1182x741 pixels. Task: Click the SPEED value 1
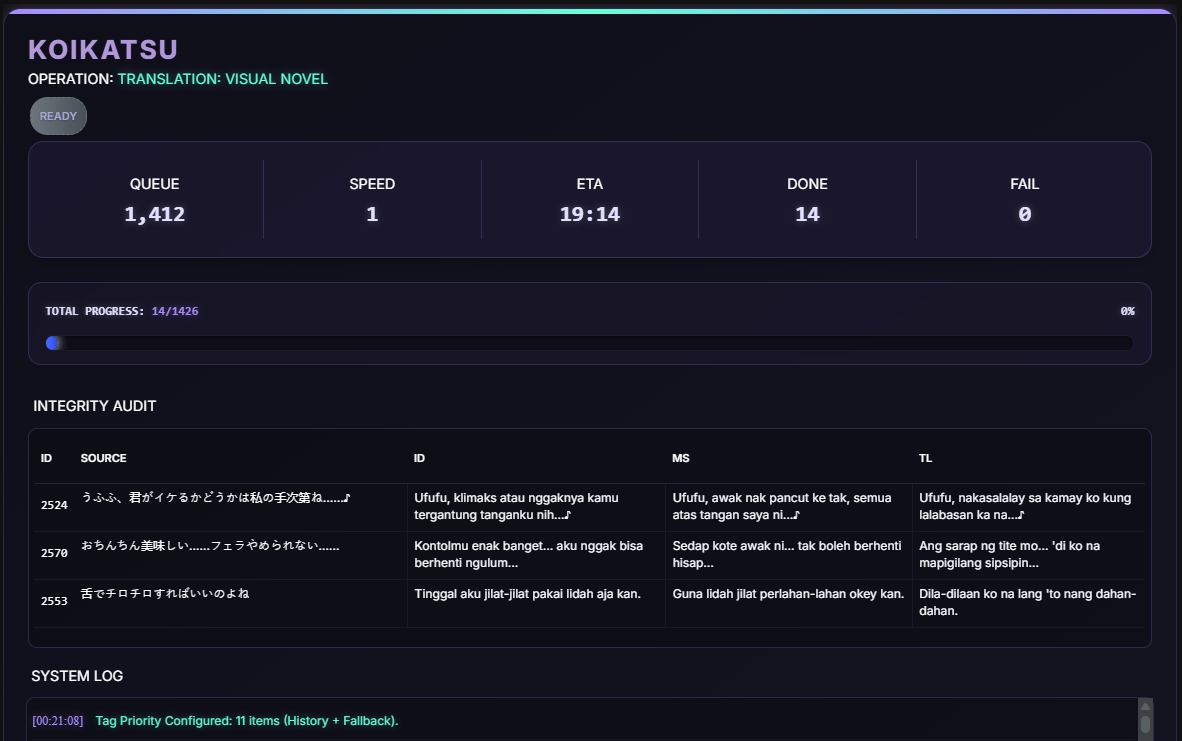click(372, 215)
